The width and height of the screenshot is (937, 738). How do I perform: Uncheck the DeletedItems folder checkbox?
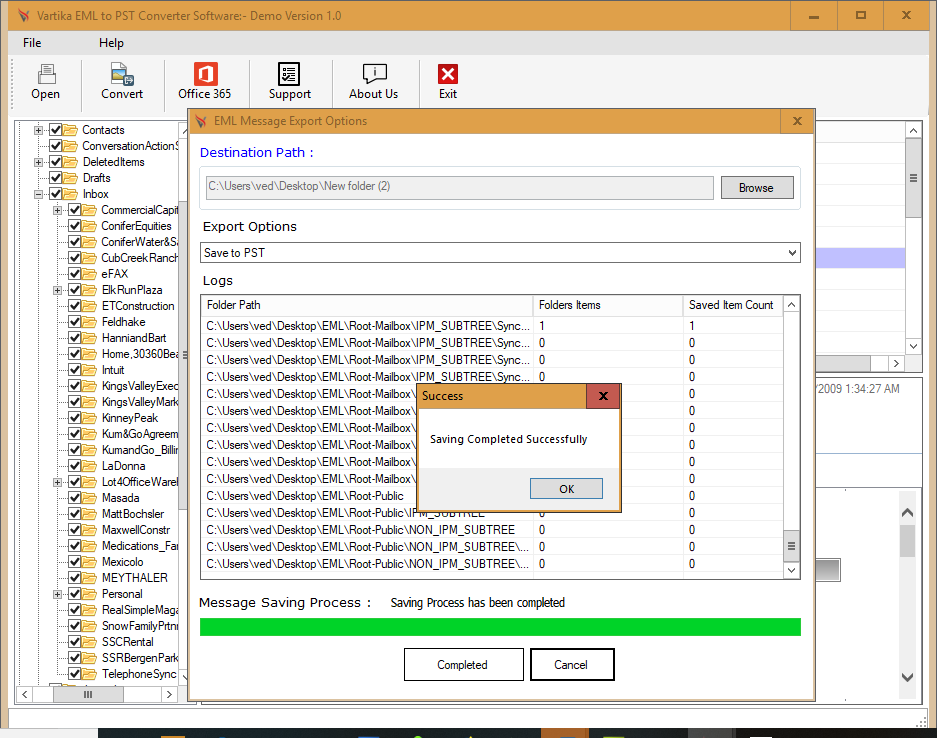coord(56,162)
